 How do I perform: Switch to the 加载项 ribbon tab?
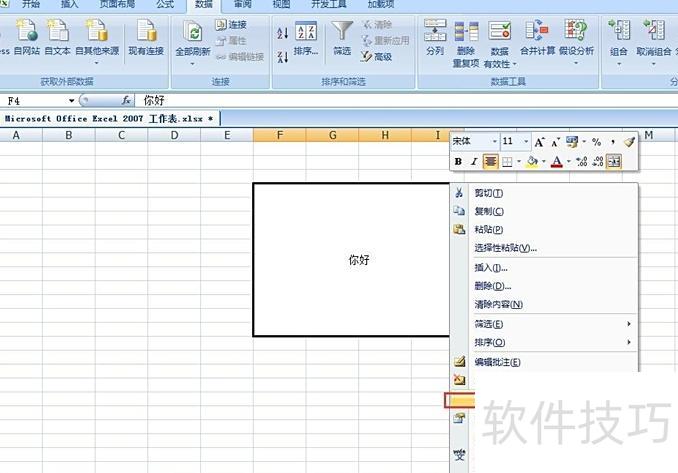[x=381, y=4]
